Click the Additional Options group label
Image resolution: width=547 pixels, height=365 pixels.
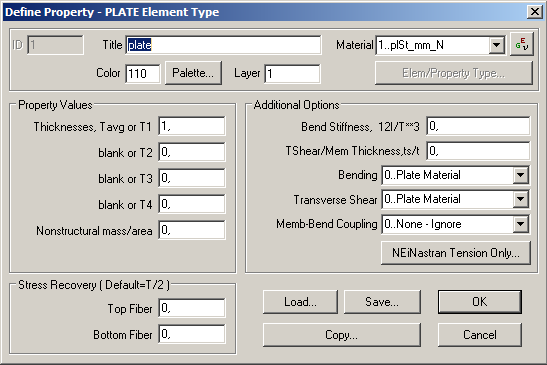[x=297, y=105]
